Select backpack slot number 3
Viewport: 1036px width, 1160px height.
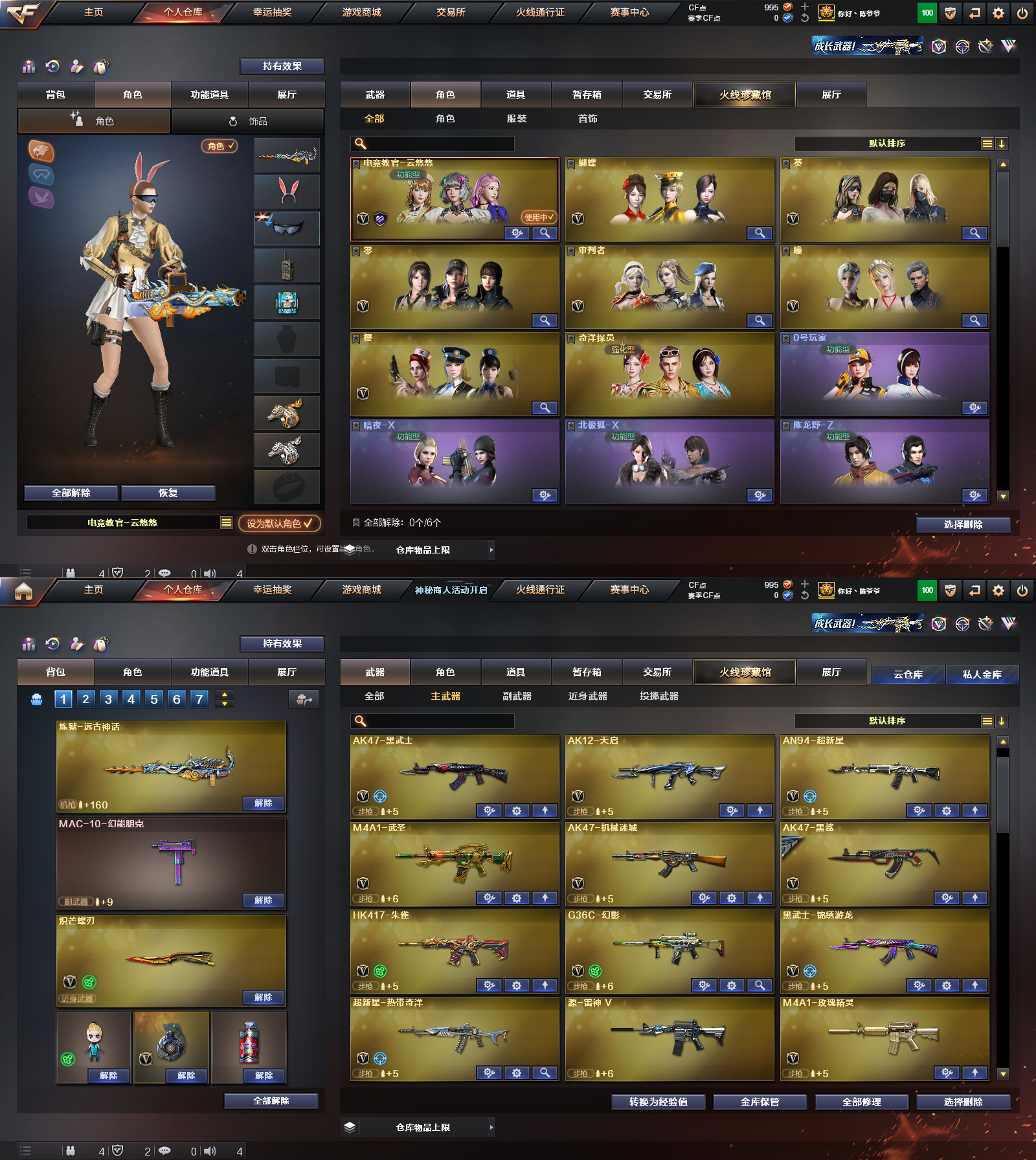(x=108, y=699)
